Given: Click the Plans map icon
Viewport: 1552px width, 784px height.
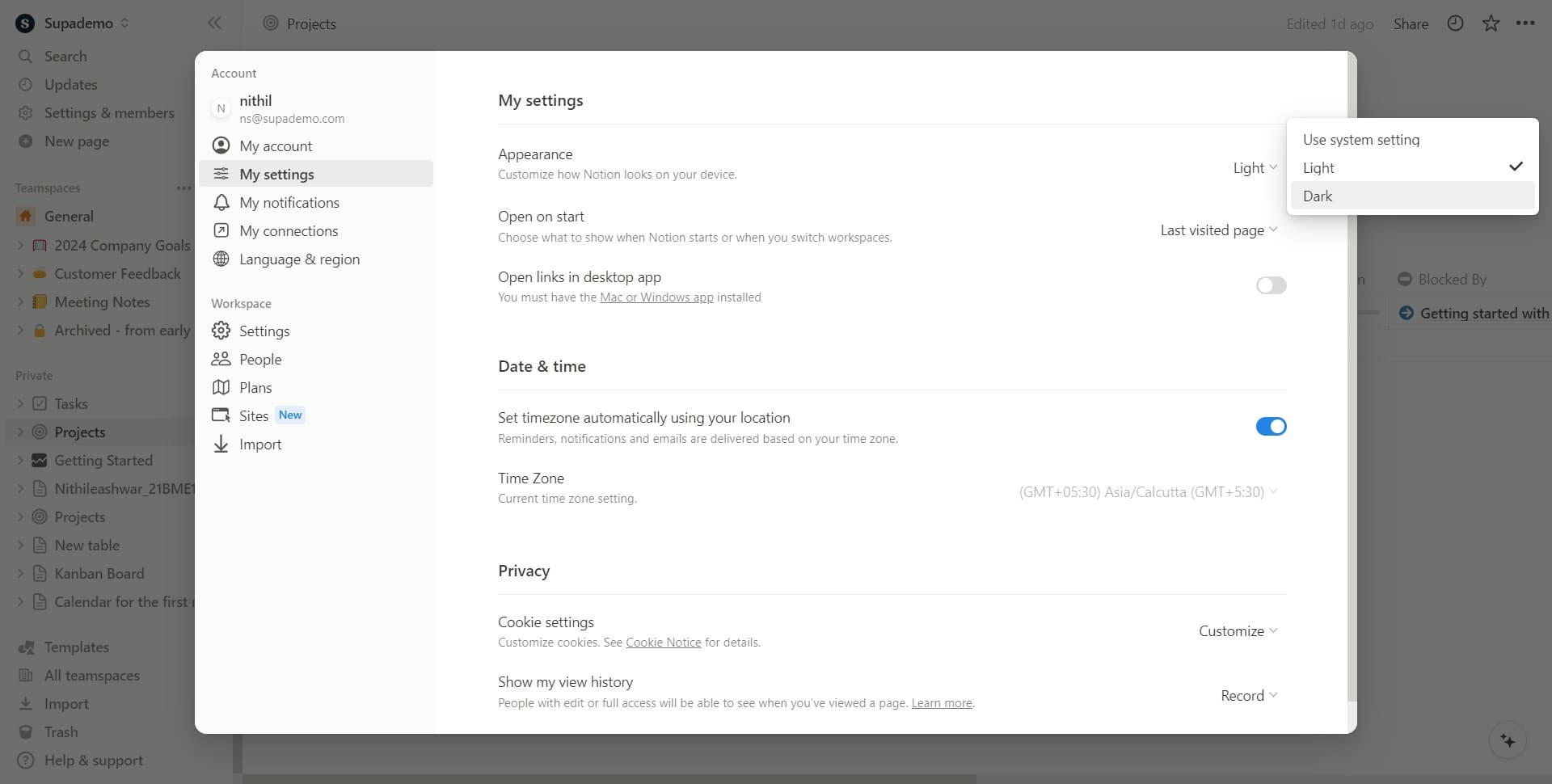Looking at the screenshot, I should pos(221,387).
